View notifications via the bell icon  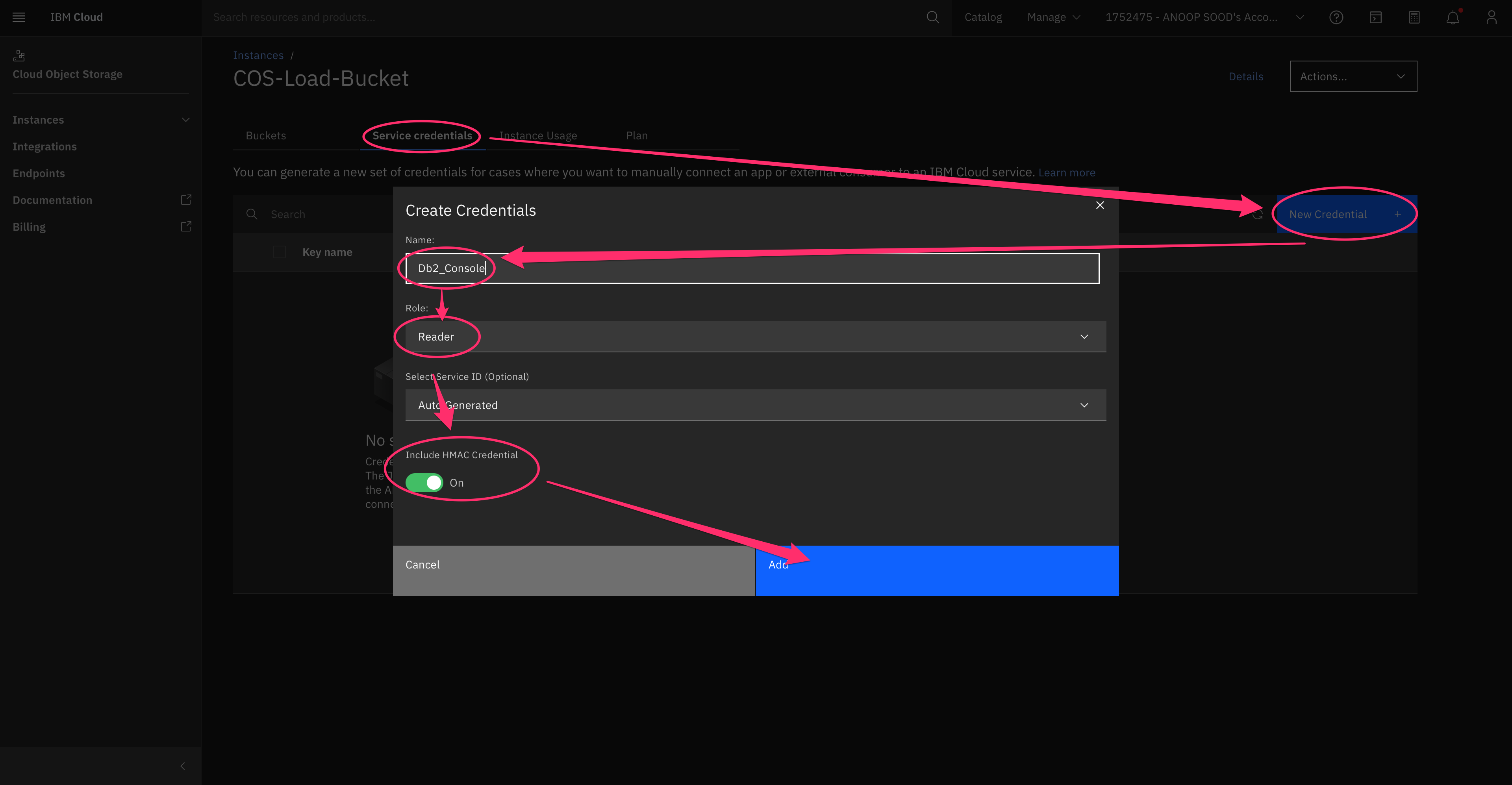[x=1452, y=17]
